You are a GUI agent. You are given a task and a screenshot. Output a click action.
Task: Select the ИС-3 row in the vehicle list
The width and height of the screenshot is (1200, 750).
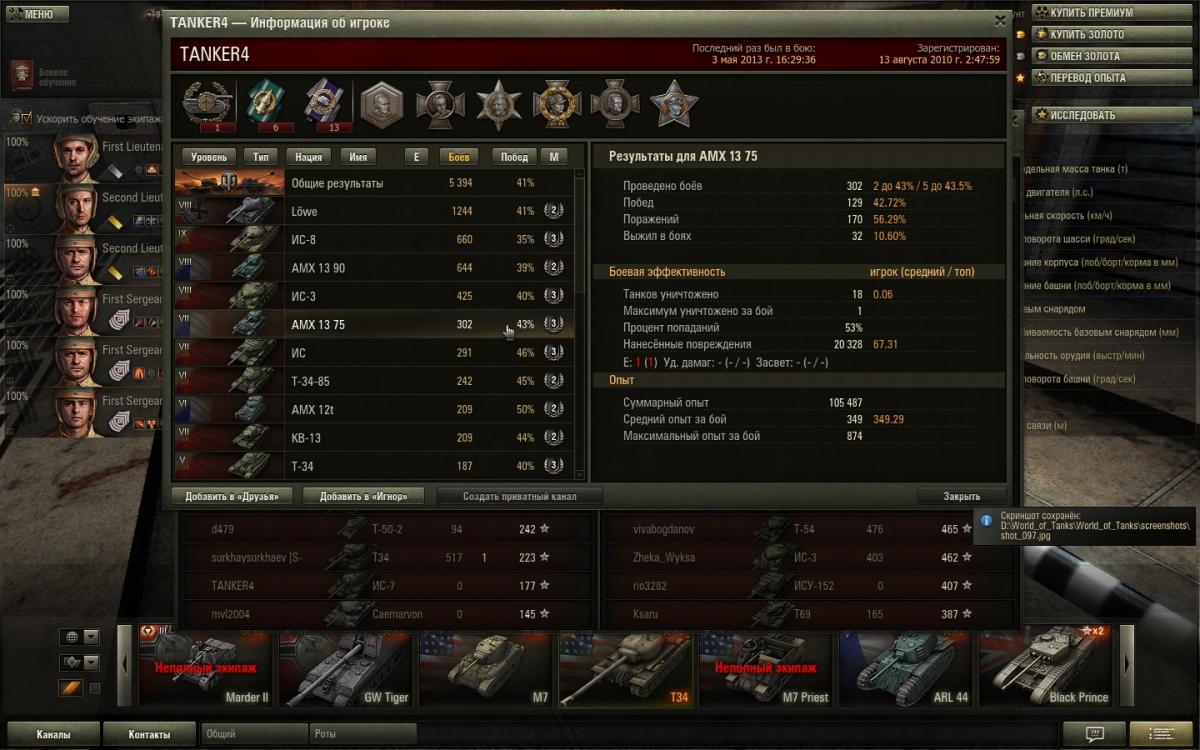tap(374, 296)
